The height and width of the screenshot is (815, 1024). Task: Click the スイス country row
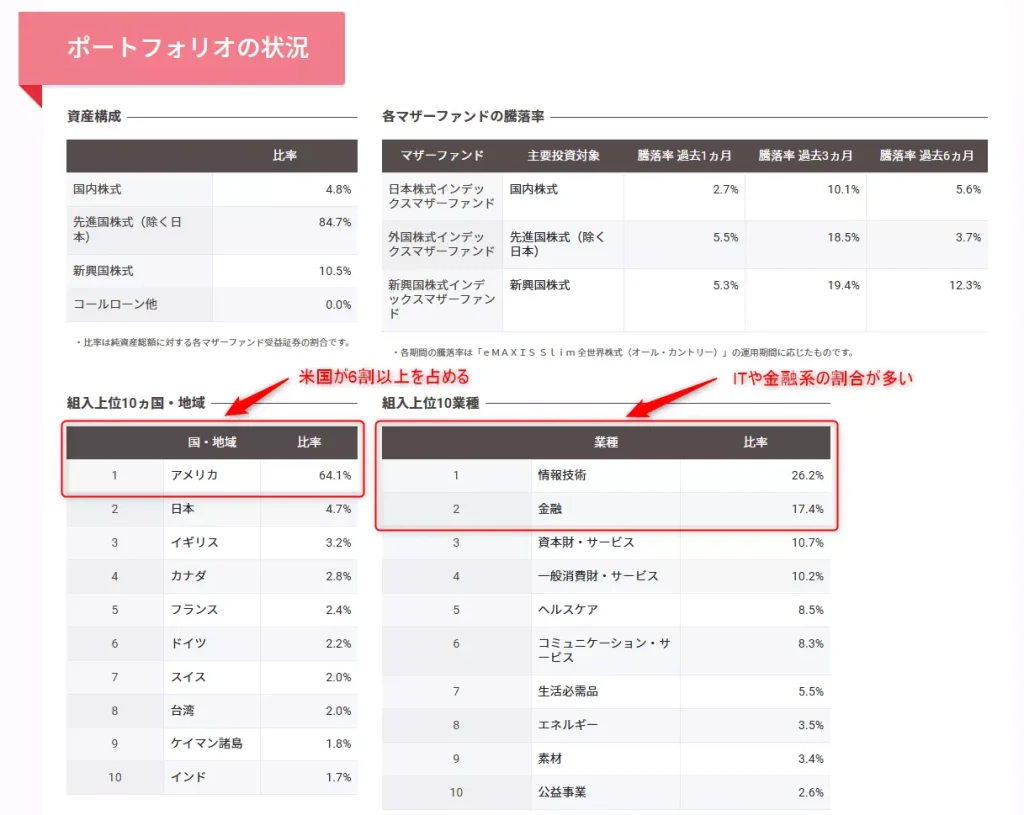[212, 677]
